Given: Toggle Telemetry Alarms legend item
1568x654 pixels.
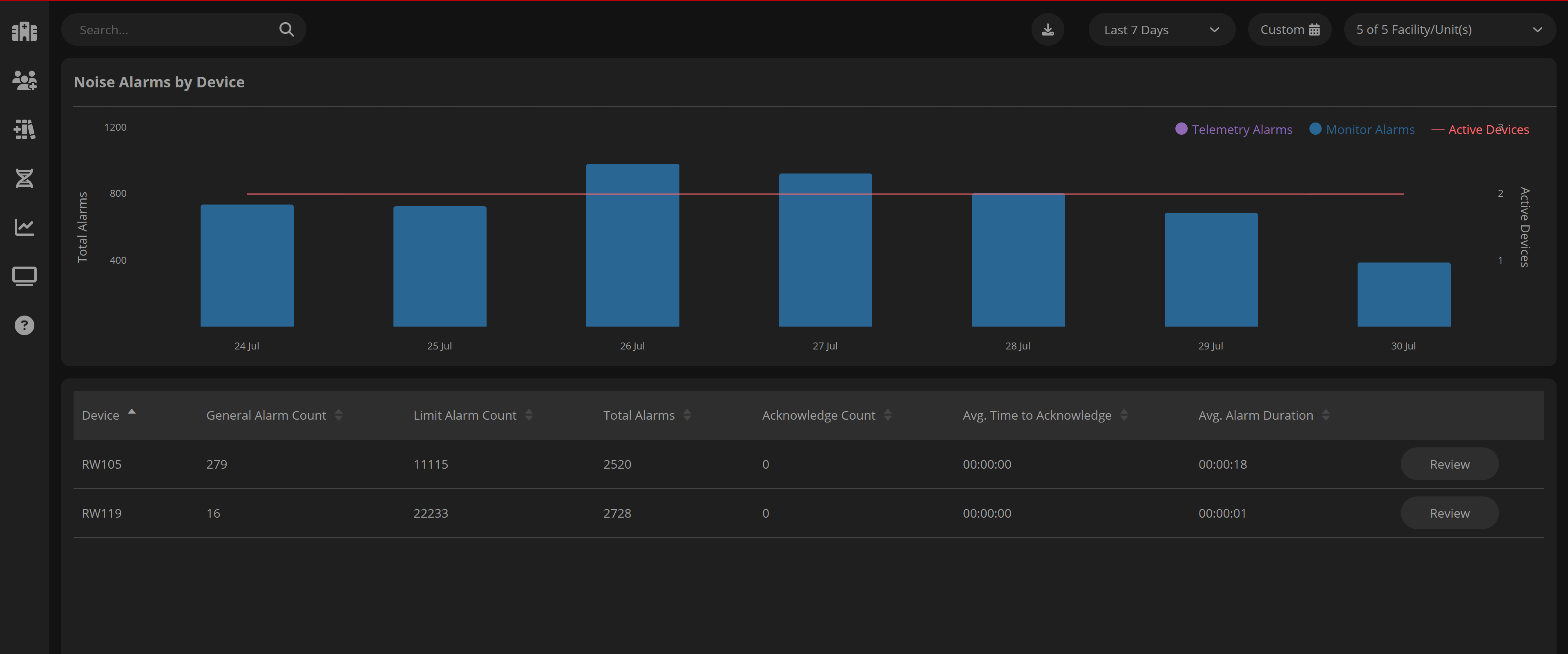Looking at the screenshot, I should pos(1233,129).
